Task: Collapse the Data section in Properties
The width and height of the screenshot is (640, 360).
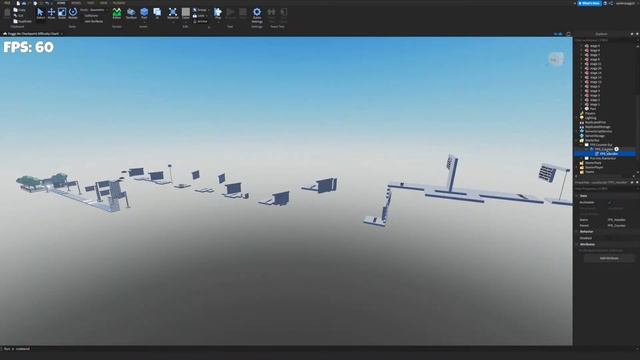Action: point(577,196)
